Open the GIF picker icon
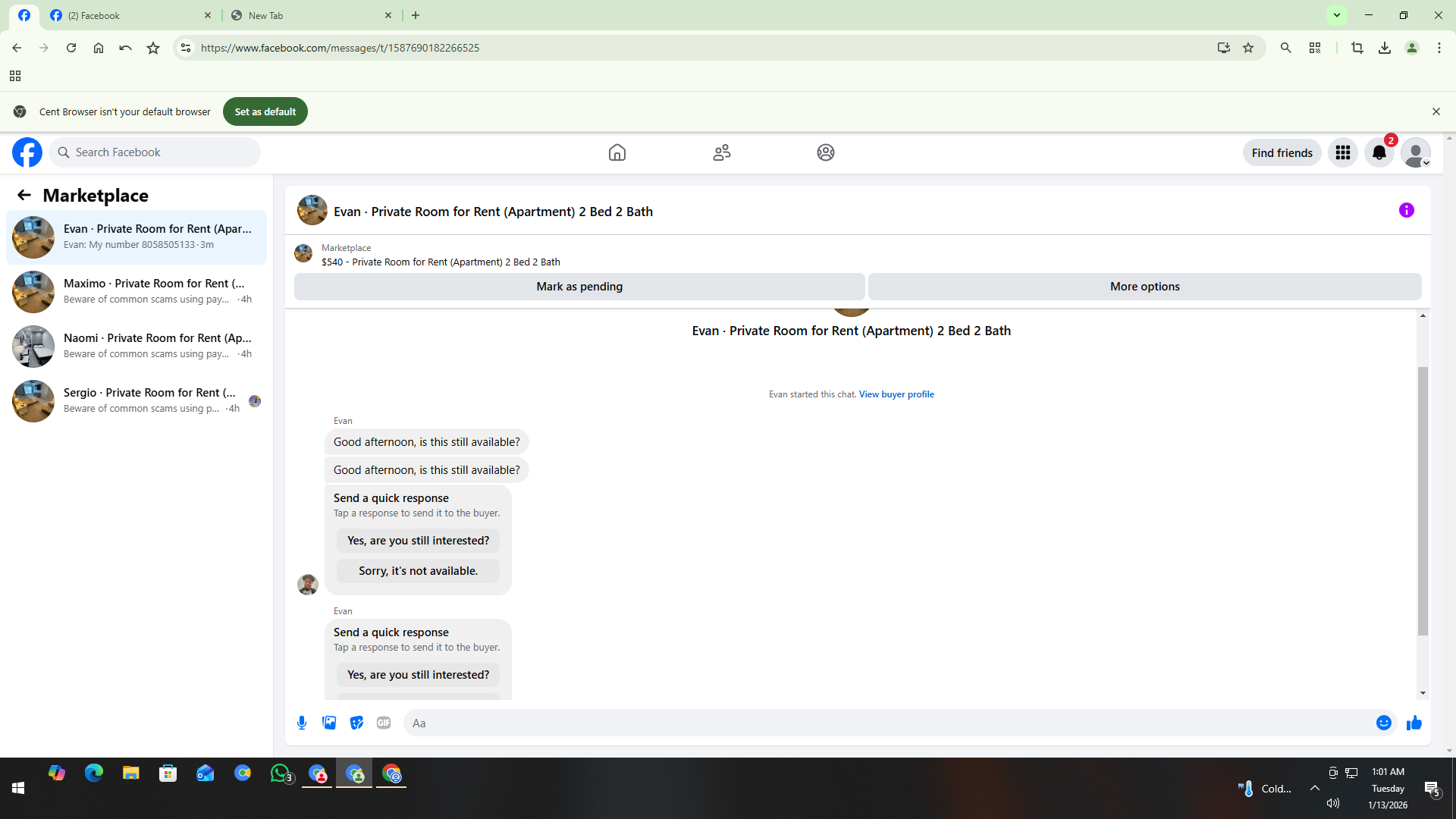The width and height of the screenshot is (1456, 819). pyautogui.click(x=384, y=723)
